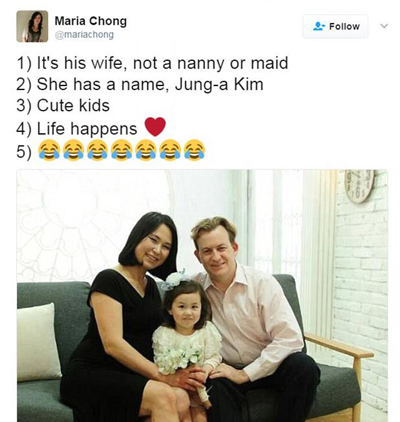Click the first crying-laughing emoji on line 5
The image size is (400, 422).
(x=49, y=150)
